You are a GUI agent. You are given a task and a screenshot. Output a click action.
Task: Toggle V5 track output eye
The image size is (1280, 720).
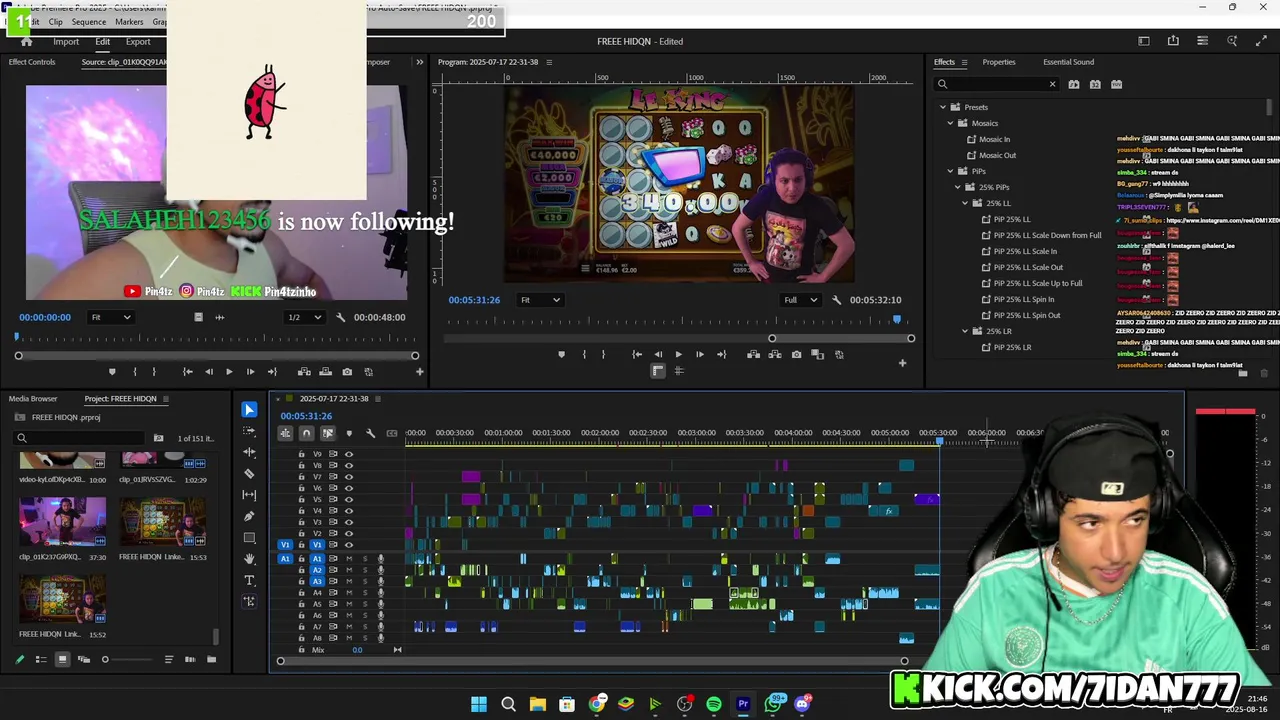(349, 499)
